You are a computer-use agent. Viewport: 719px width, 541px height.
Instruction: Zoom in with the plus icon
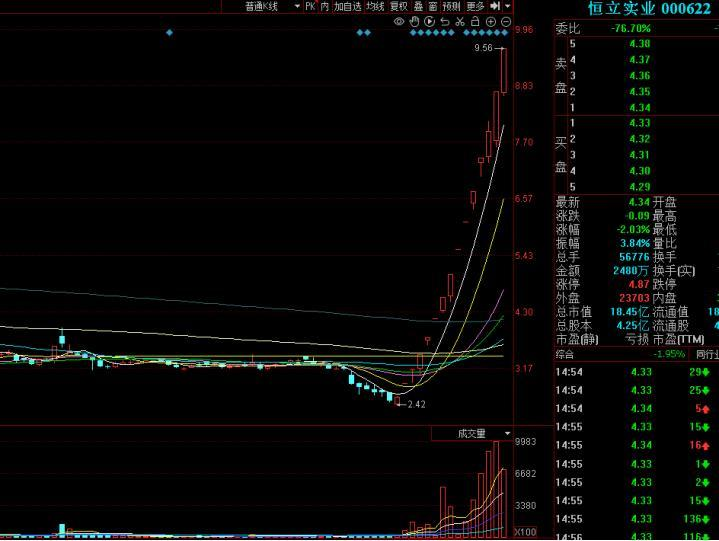pyautogui.click(x=491, y=21)
